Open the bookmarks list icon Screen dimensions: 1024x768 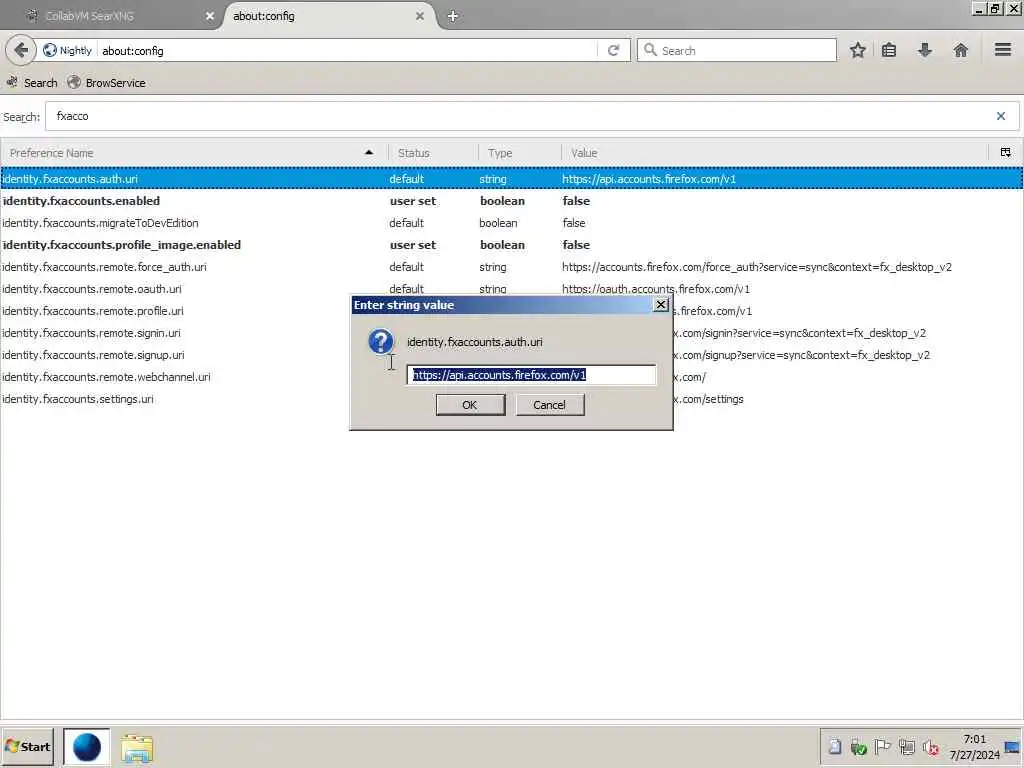click(889, 50)
